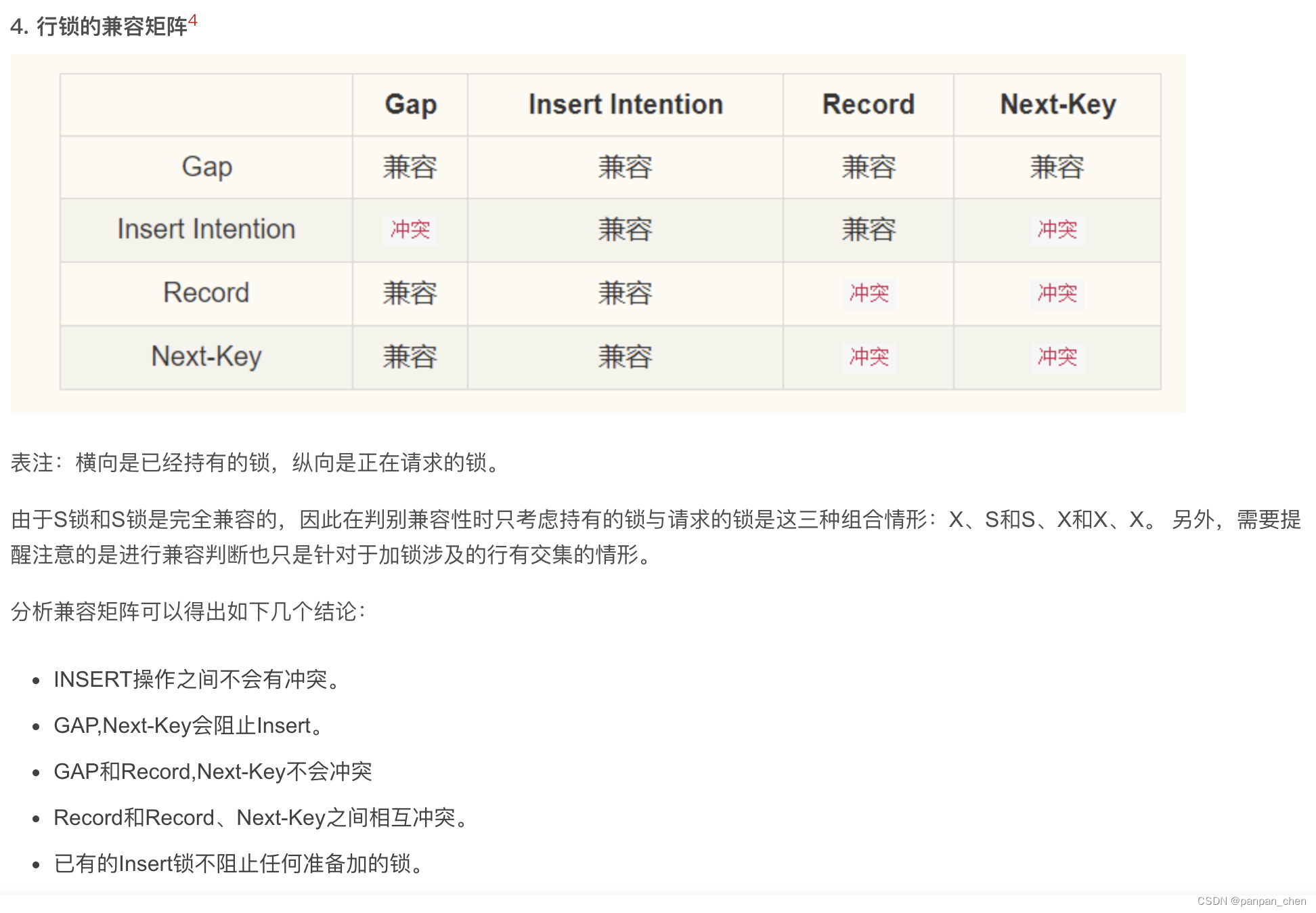This screenshot has height=913, width=1316.
Task: Click the Next-Key row label
Action: pyautogui.click(x=206, y=357)
